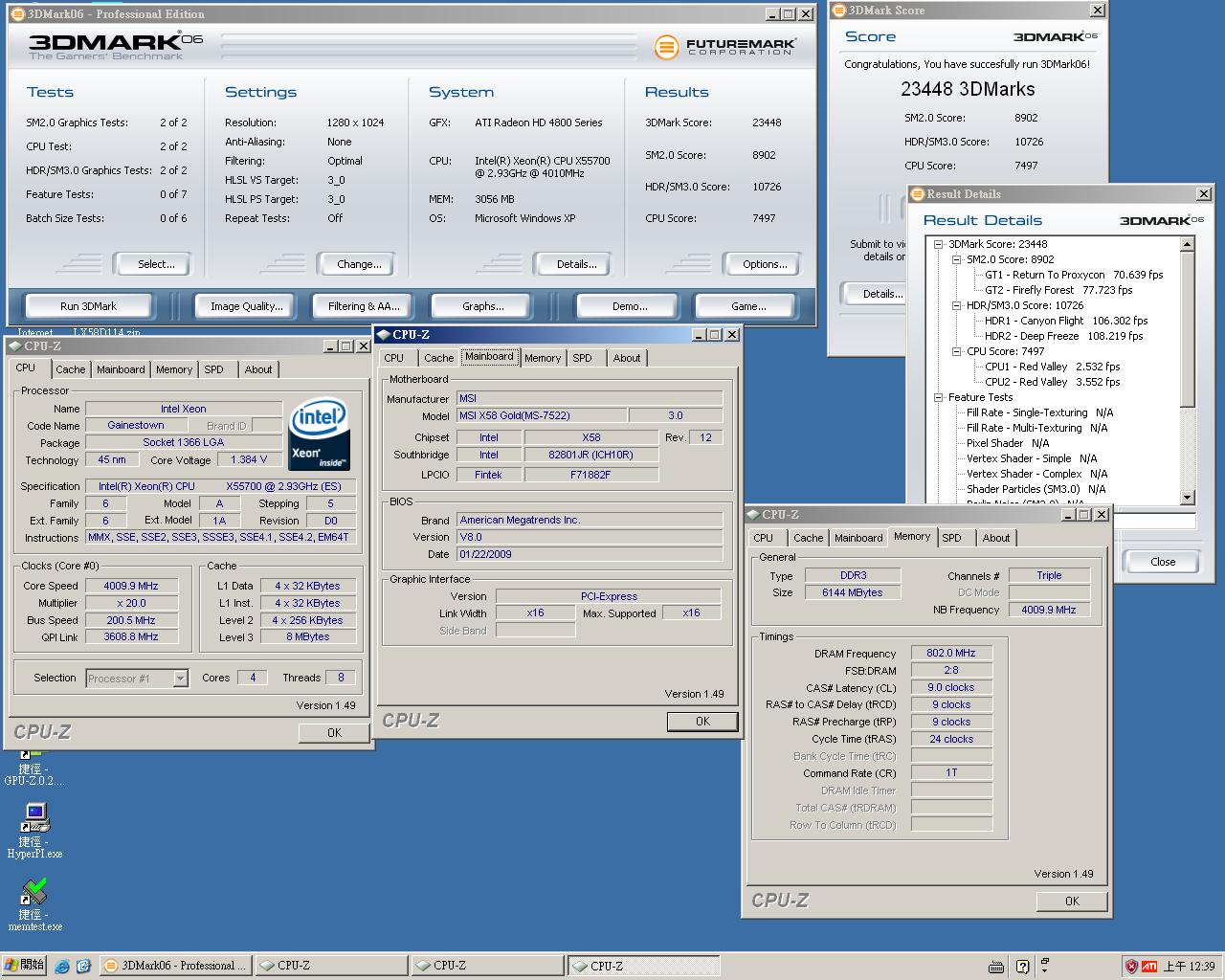Click the second quick launch icon beside Internet Explorer
The width and height of the screenshot is (1225, 980).
pyautogui.click(x=83, y=966)
